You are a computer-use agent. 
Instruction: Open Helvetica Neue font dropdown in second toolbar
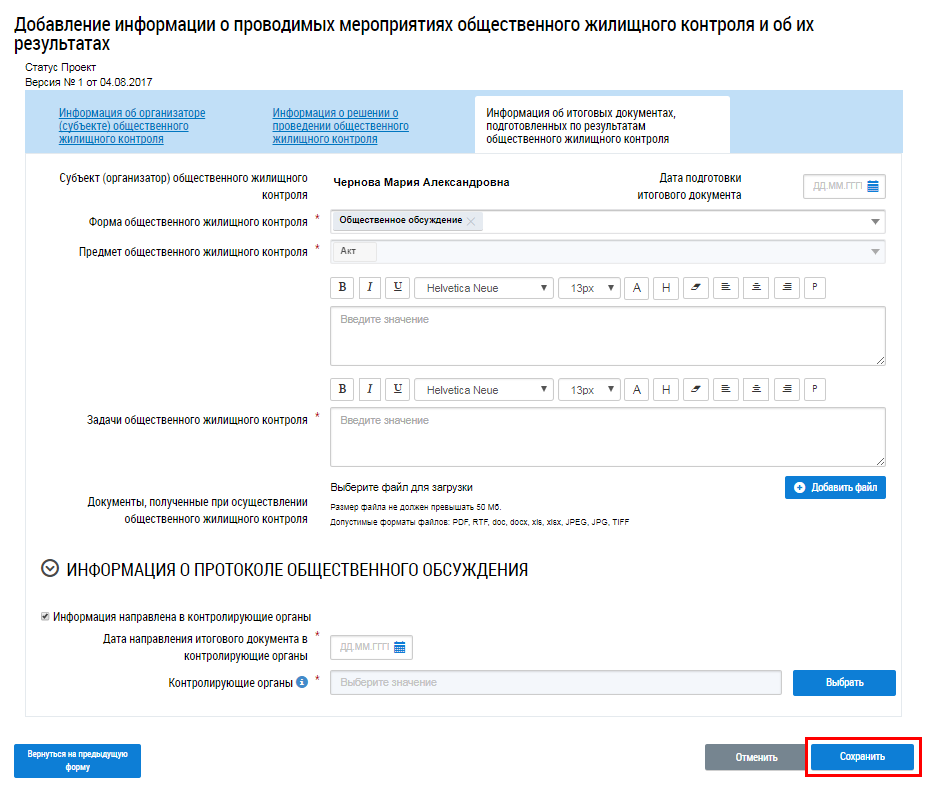[x=484, y=390]
